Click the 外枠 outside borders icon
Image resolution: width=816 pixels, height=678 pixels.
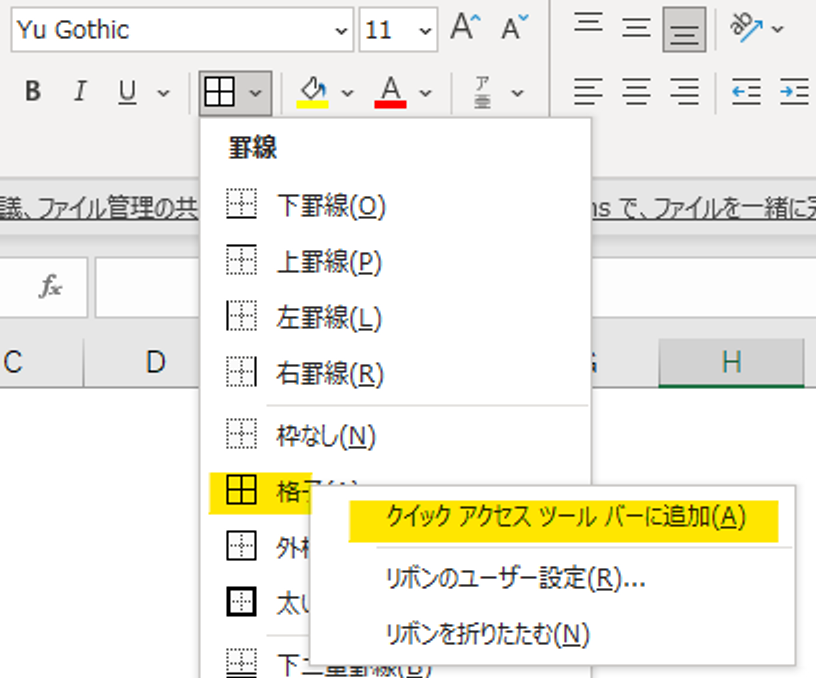coord(241,546)
